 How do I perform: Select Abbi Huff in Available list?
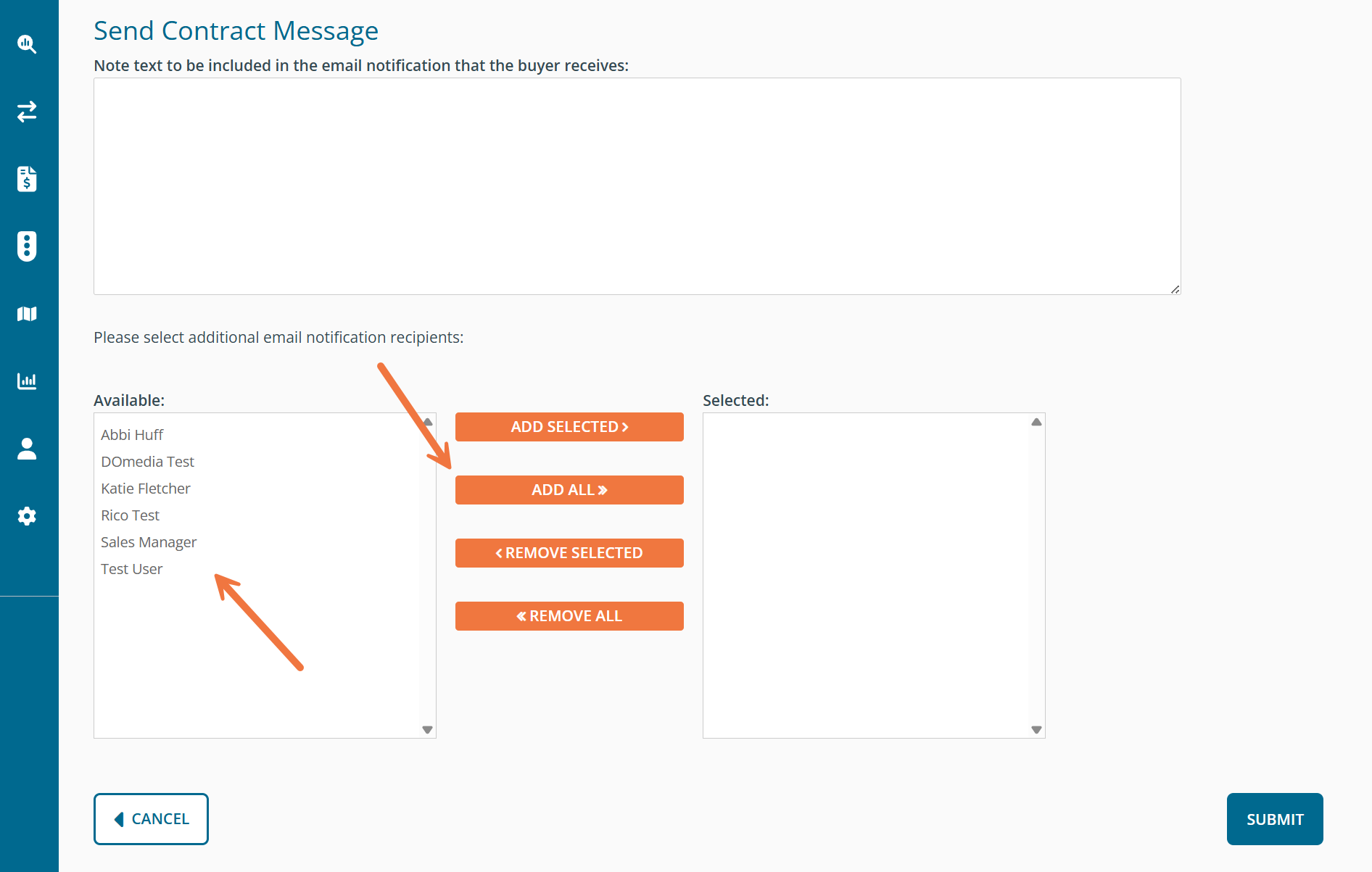coord(132,435)
